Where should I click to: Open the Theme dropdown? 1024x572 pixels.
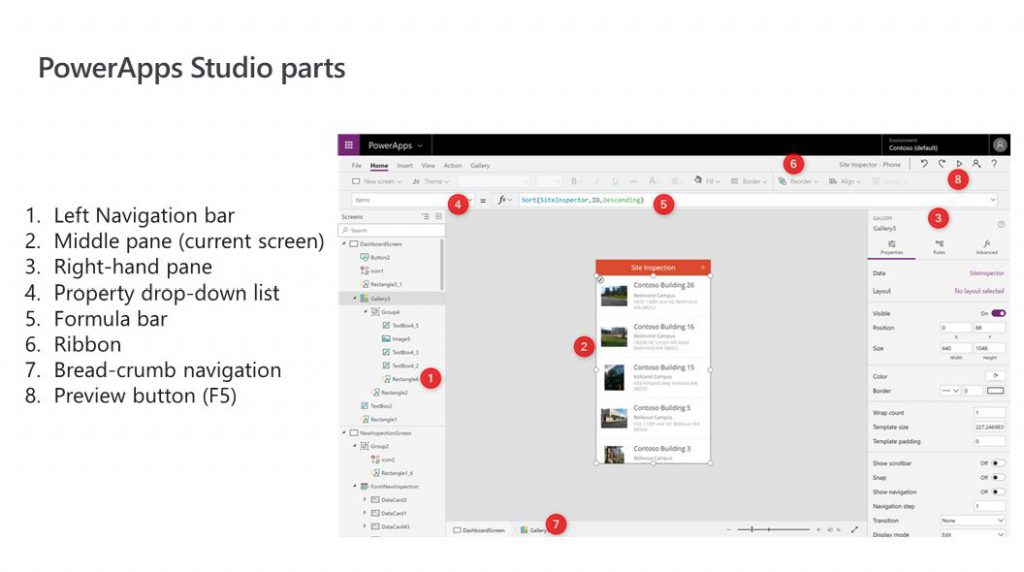coord(431,181)
